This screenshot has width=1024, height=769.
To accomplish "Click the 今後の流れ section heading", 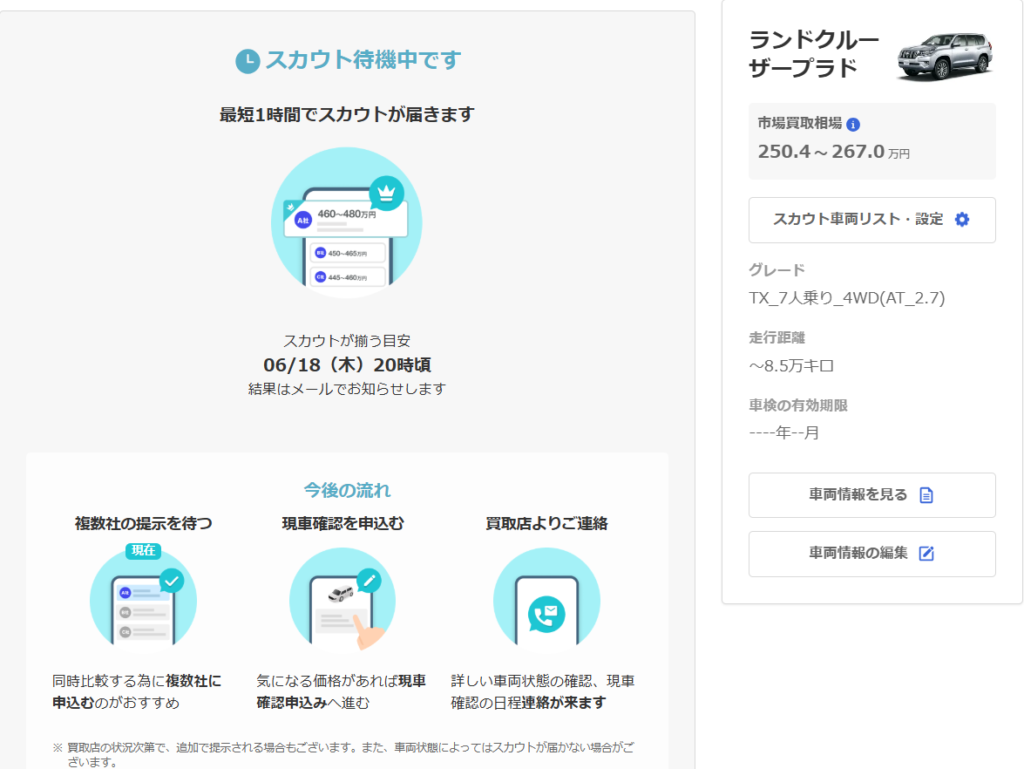I will pos(347,490).
